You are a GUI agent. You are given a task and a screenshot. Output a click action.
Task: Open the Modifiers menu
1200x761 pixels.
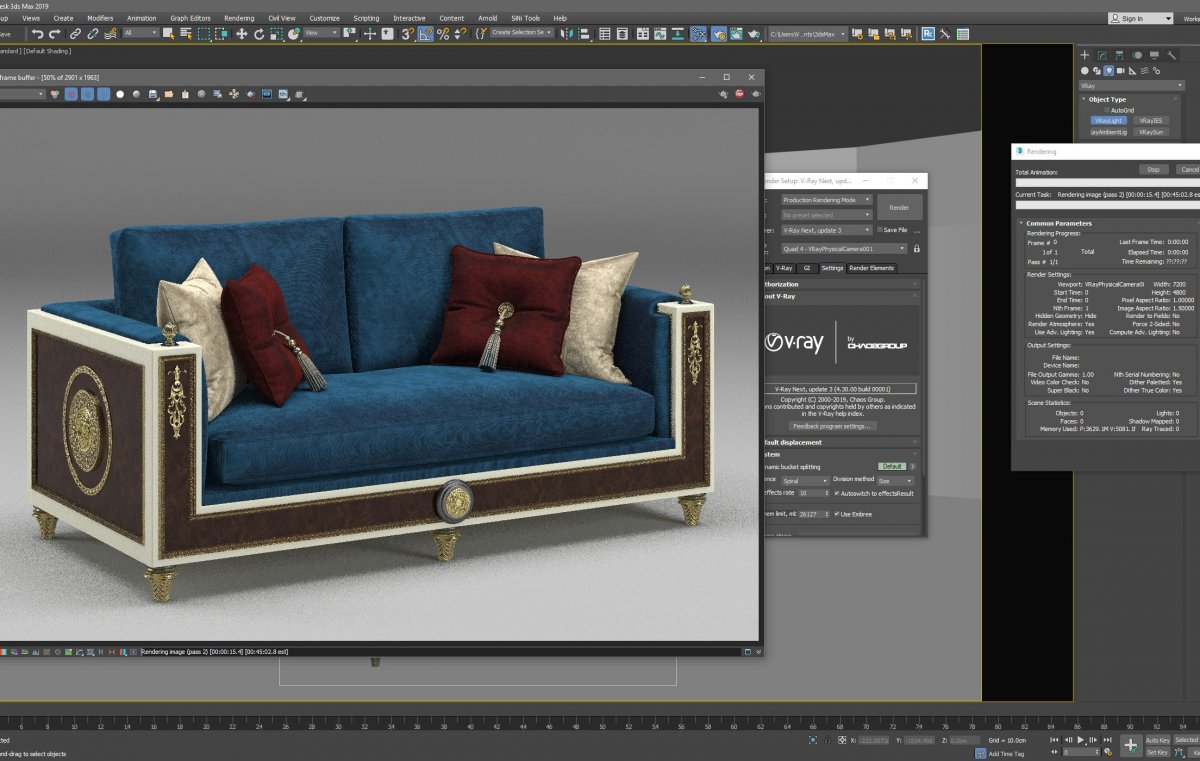coord(100,18)
